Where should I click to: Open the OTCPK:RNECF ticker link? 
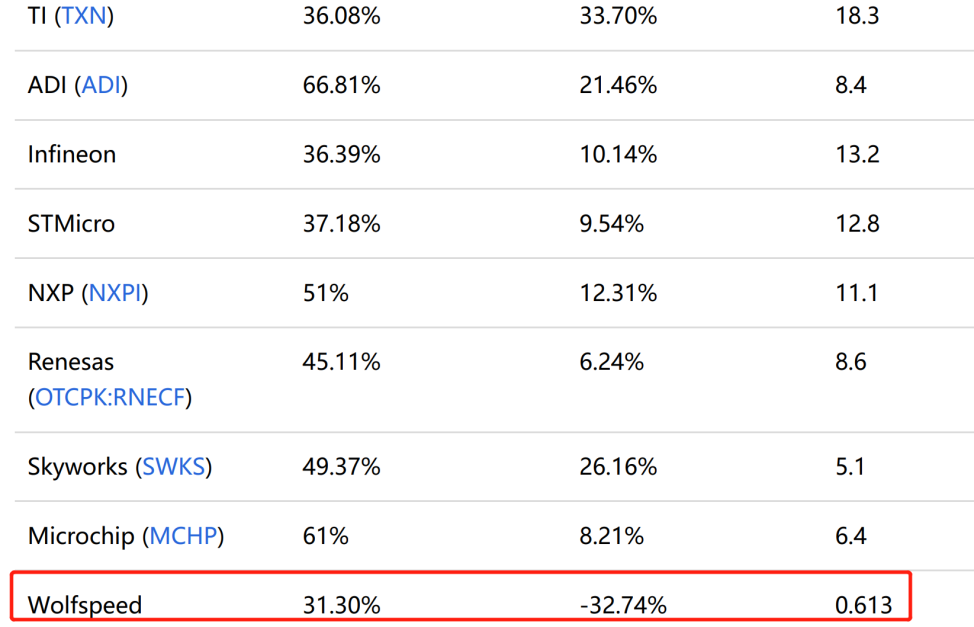(110, 397)
